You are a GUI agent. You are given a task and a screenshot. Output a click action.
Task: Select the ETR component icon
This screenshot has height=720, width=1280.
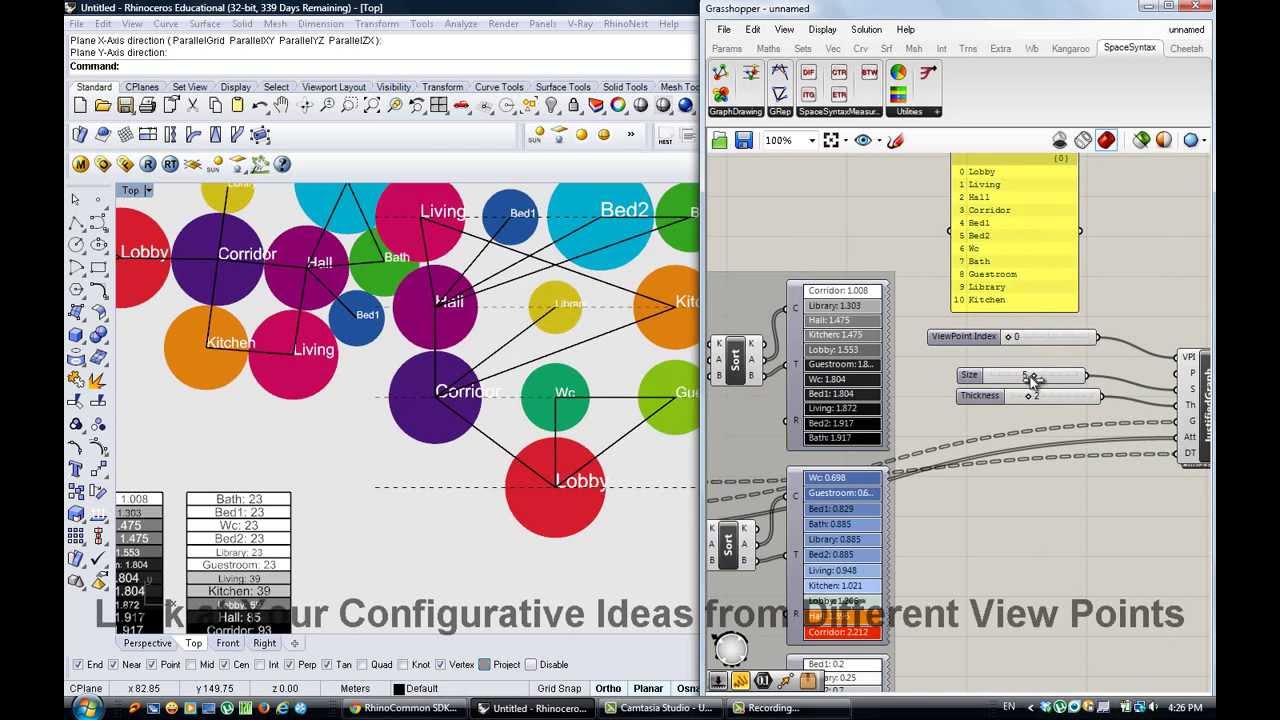point(839,95)
